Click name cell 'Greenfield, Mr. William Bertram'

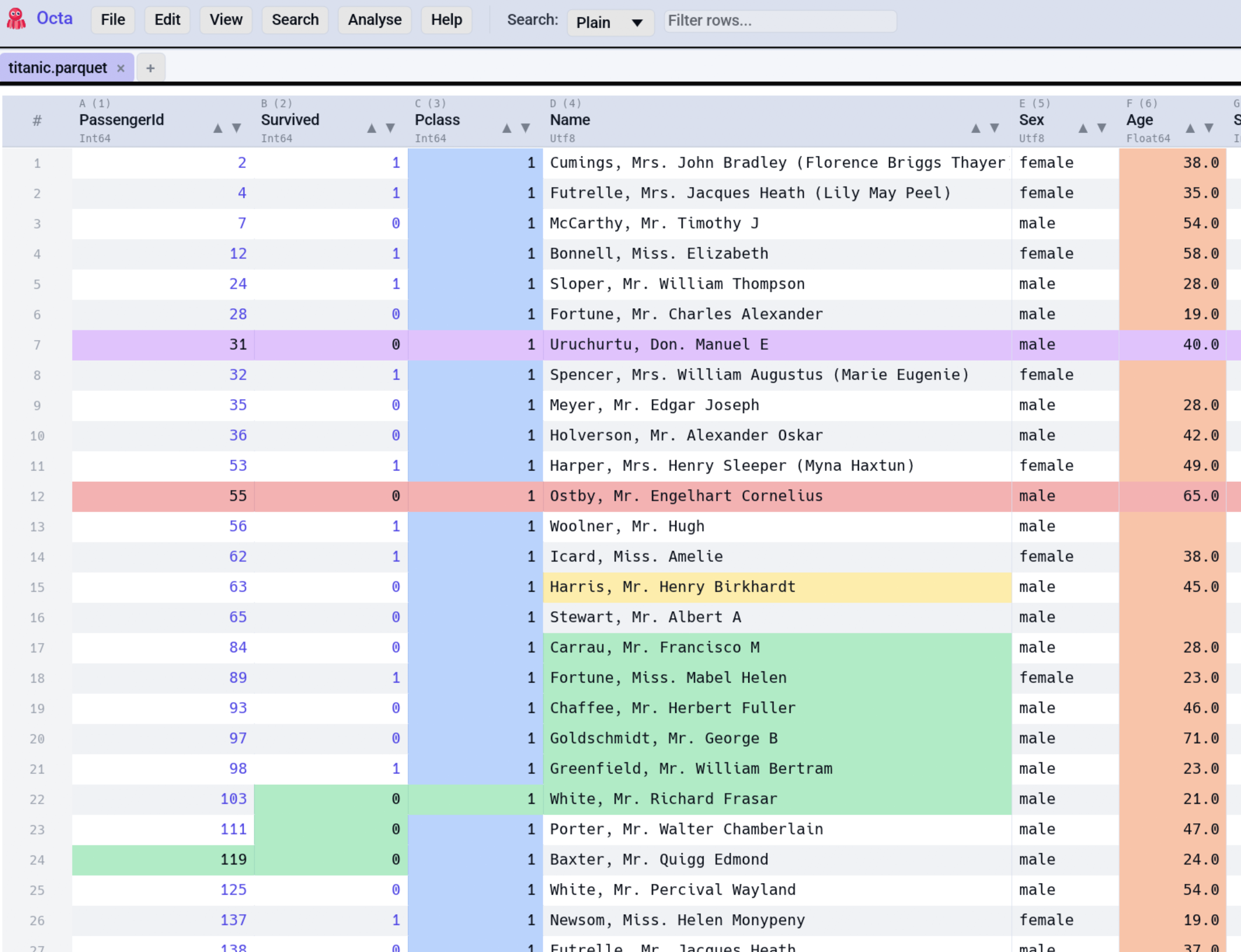[x=777, y=769]
